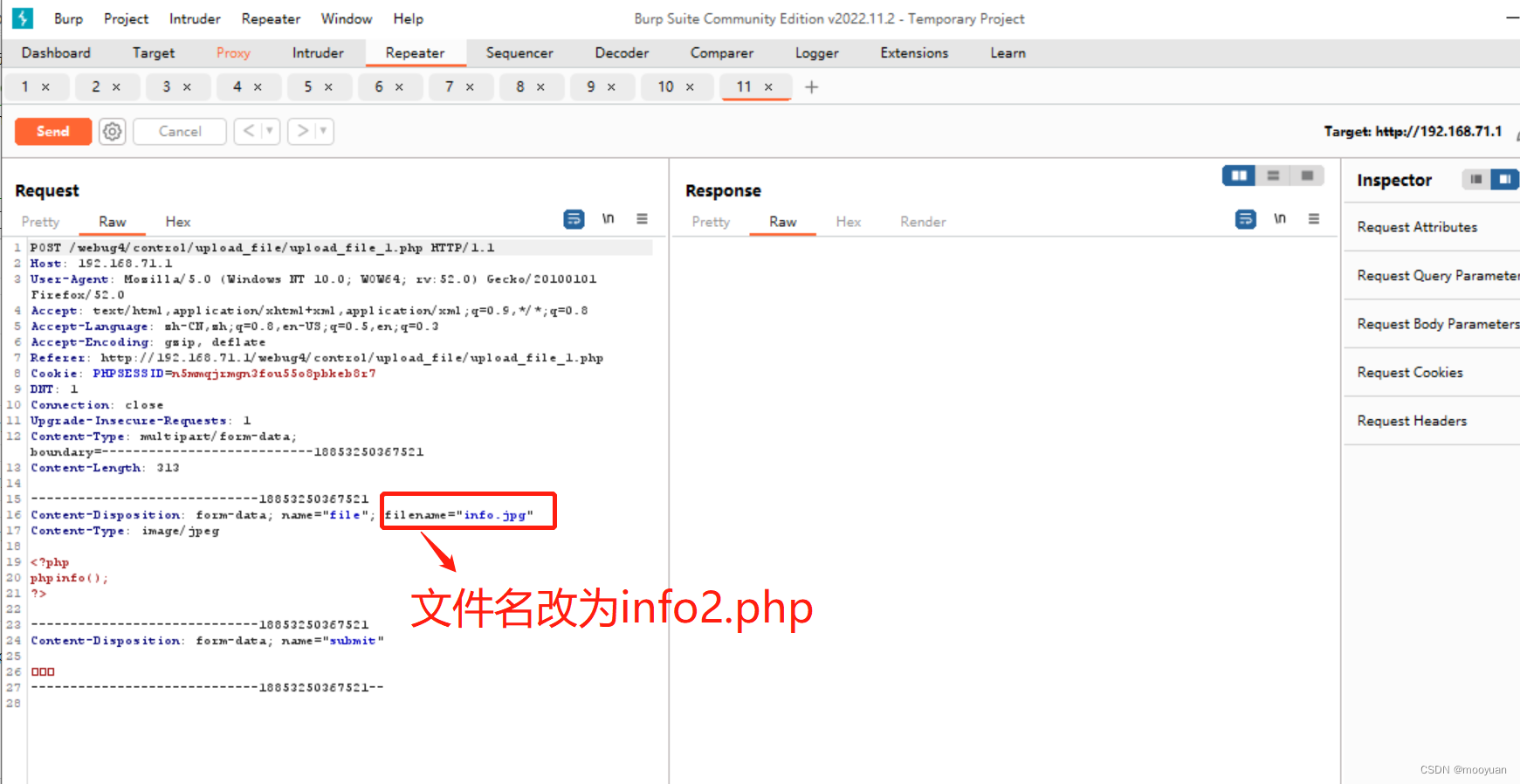Image resolution: width=1520 pixels, height=784 pixels.
Task: Send the request
Action: (53, 131)
